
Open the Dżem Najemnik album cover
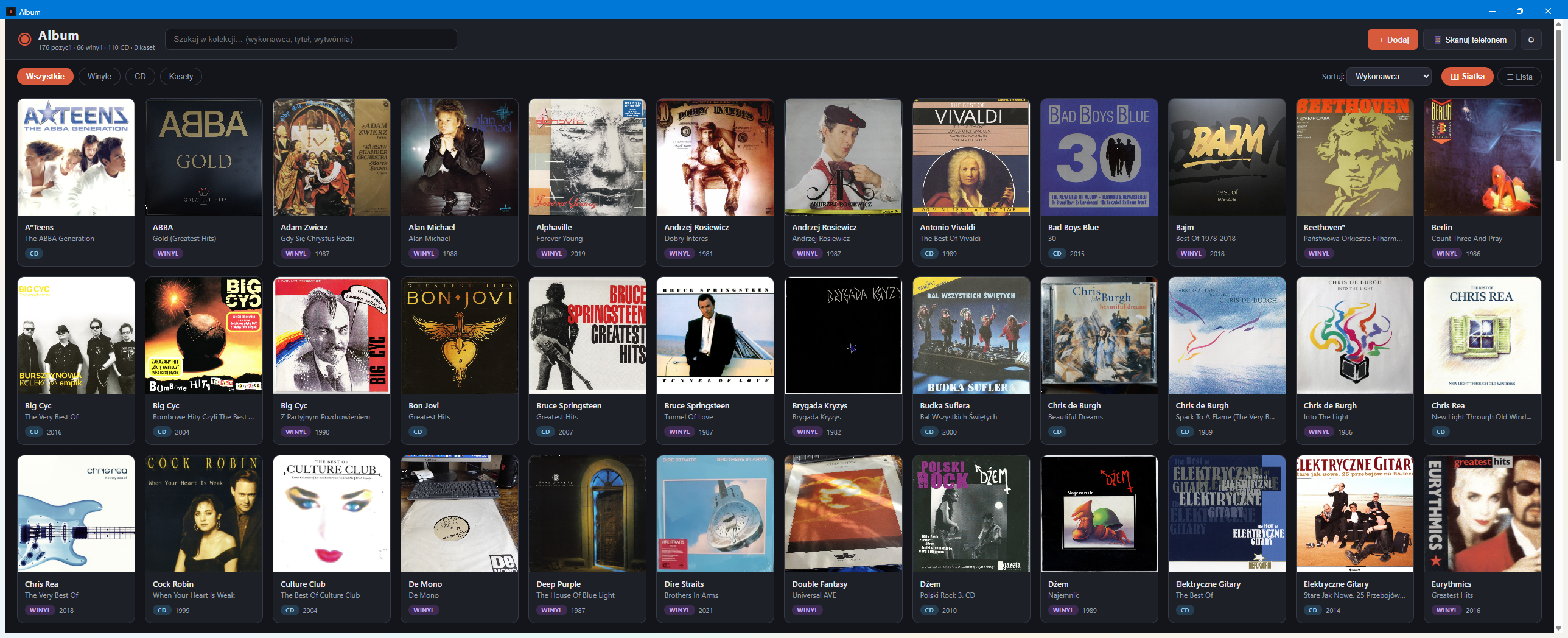pyautogui.click(x=1099, y=514)
